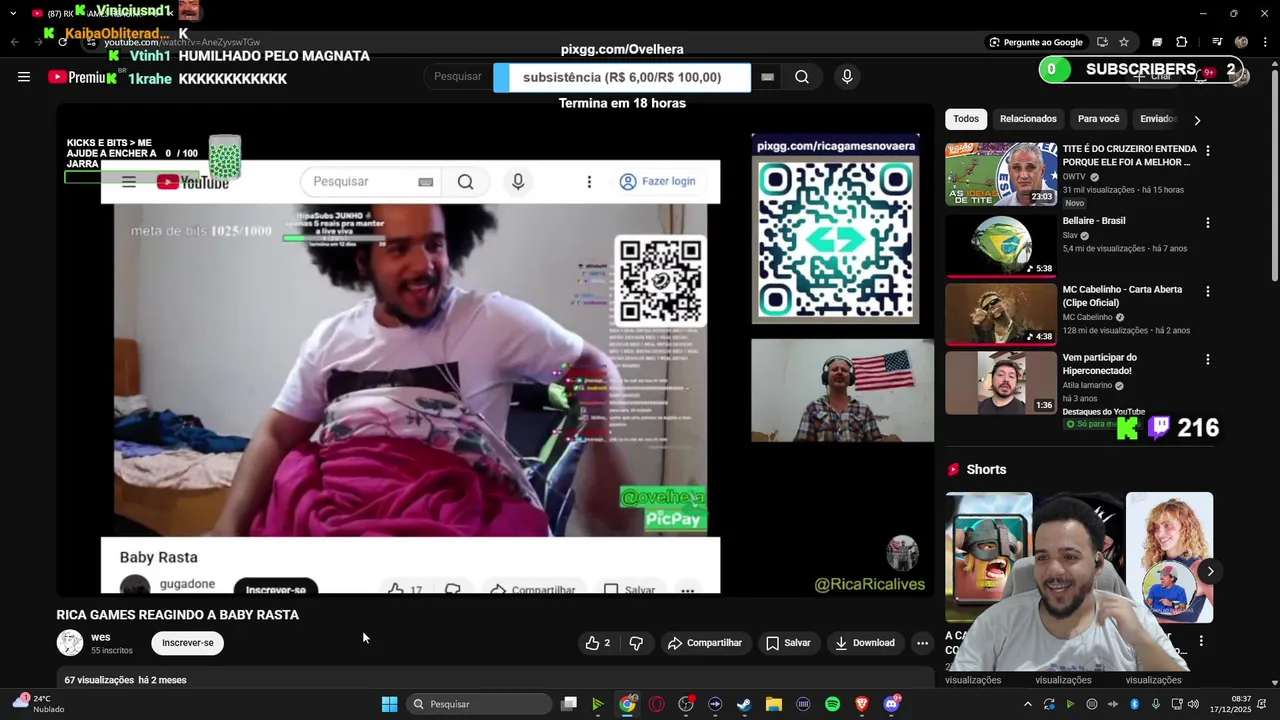Open Google Chrome from the taskbar

coord(626,704)
